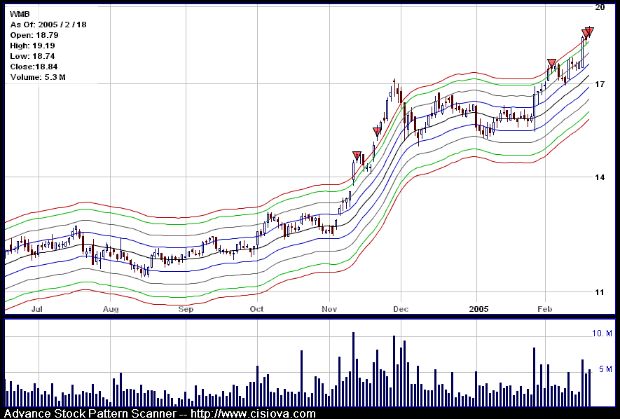Click the tallest volume bar in mid-November
The image size is (620, 419).
[x=353, y=369]
